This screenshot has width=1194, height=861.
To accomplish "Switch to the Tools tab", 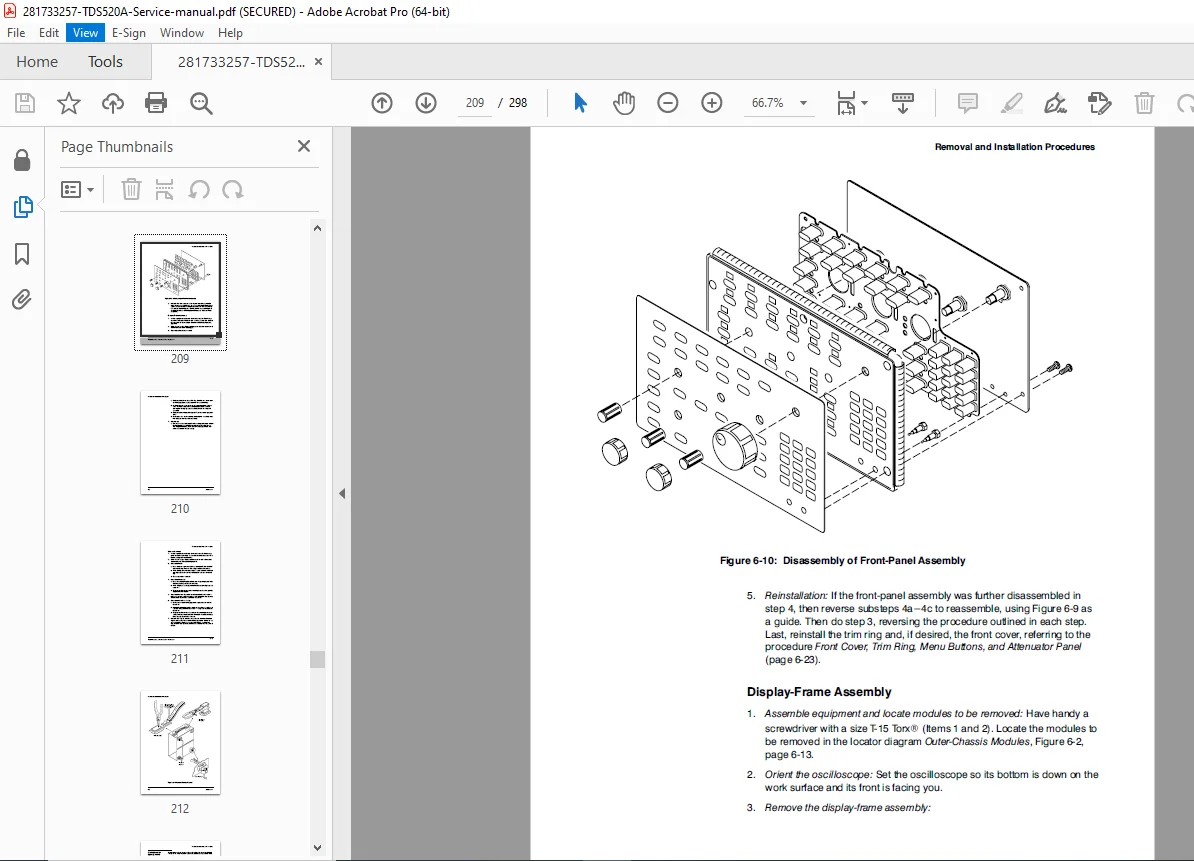I will point(105,62).
